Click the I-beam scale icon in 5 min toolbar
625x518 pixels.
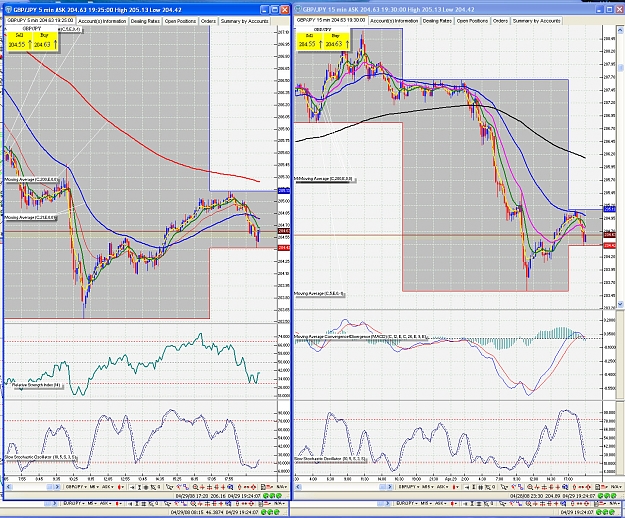[139, 487]
